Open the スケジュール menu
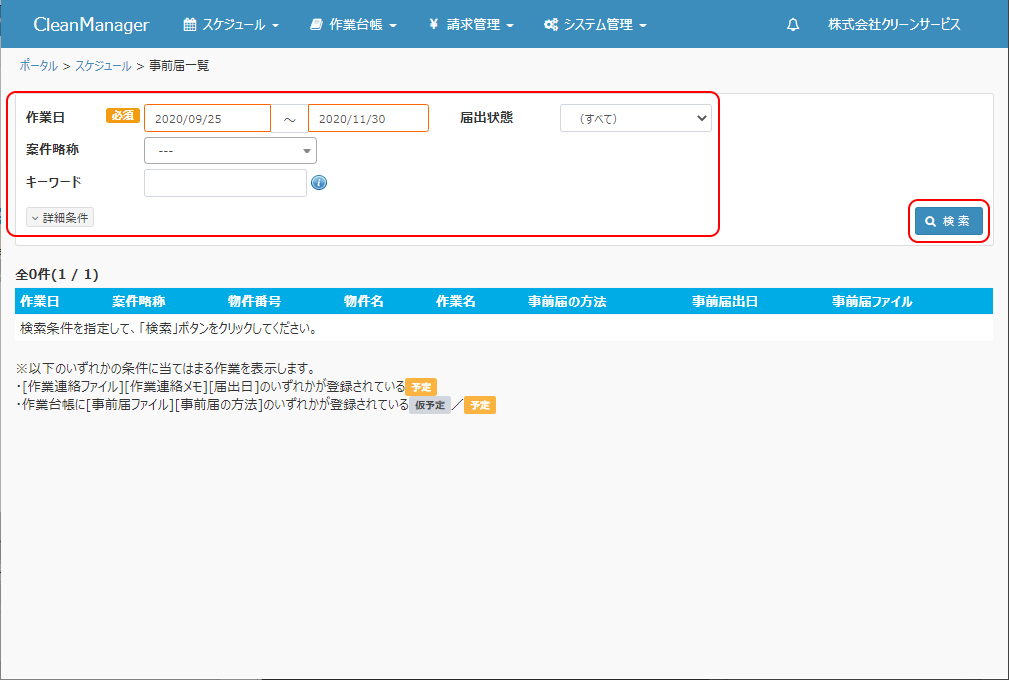This screenshot has height=680, width=1009. [231, 25]
